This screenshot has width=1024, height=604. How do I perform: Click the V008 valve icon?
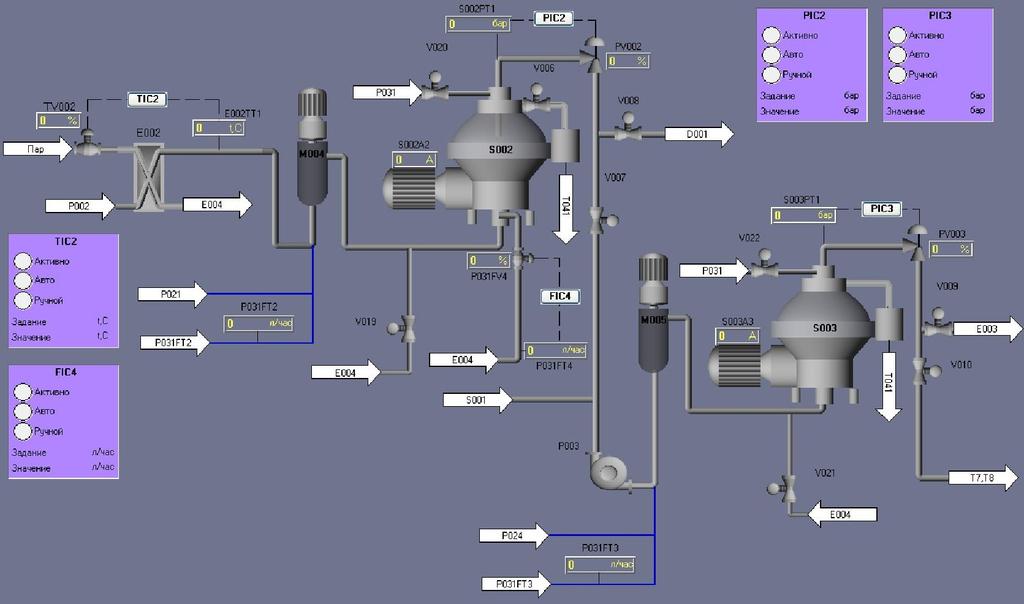pyautogui.click(x=628, y=127)
